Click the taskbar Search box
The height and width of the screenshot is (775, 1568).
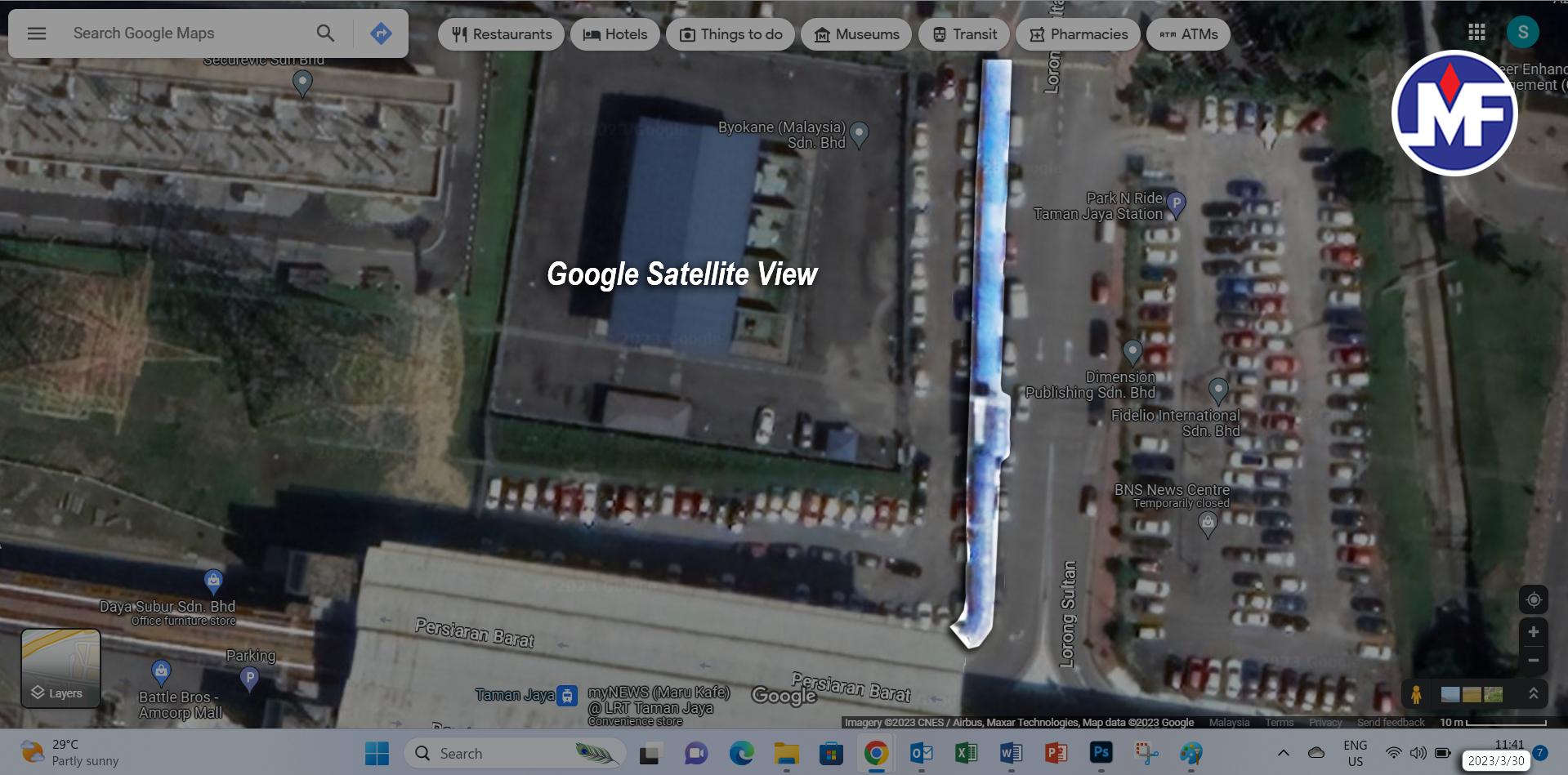tap(515, 753)
